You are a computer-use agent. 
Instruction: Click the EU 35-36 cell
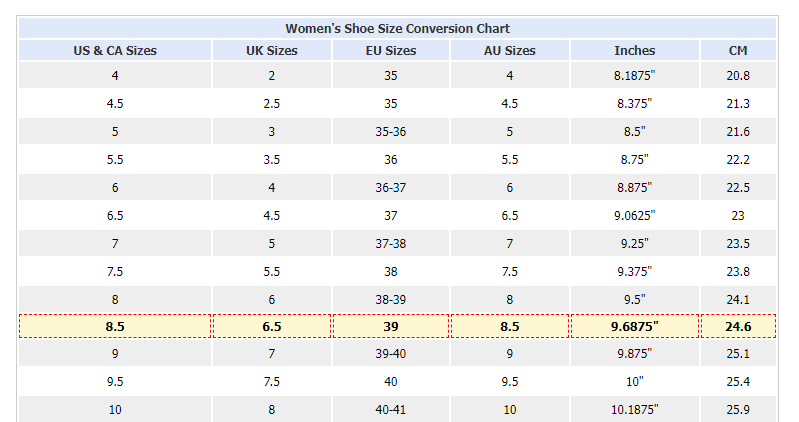click(x=391, y=131)
